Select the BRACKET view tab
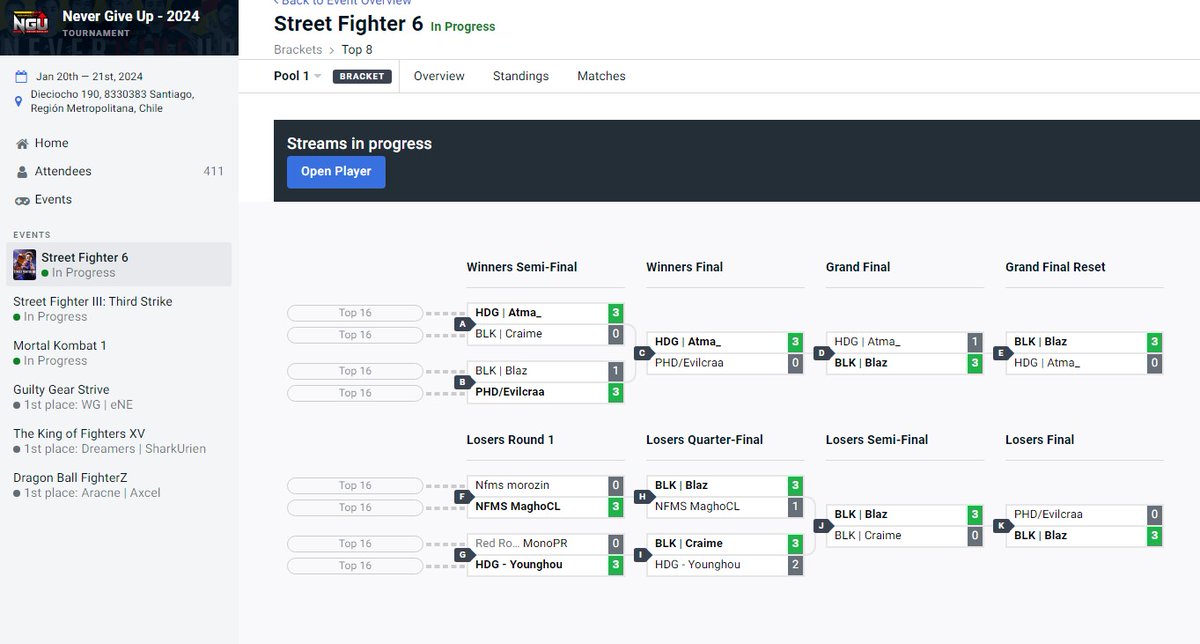This screenshot has width=1200, height=644. pyautogui.click(x=361, y=76)
